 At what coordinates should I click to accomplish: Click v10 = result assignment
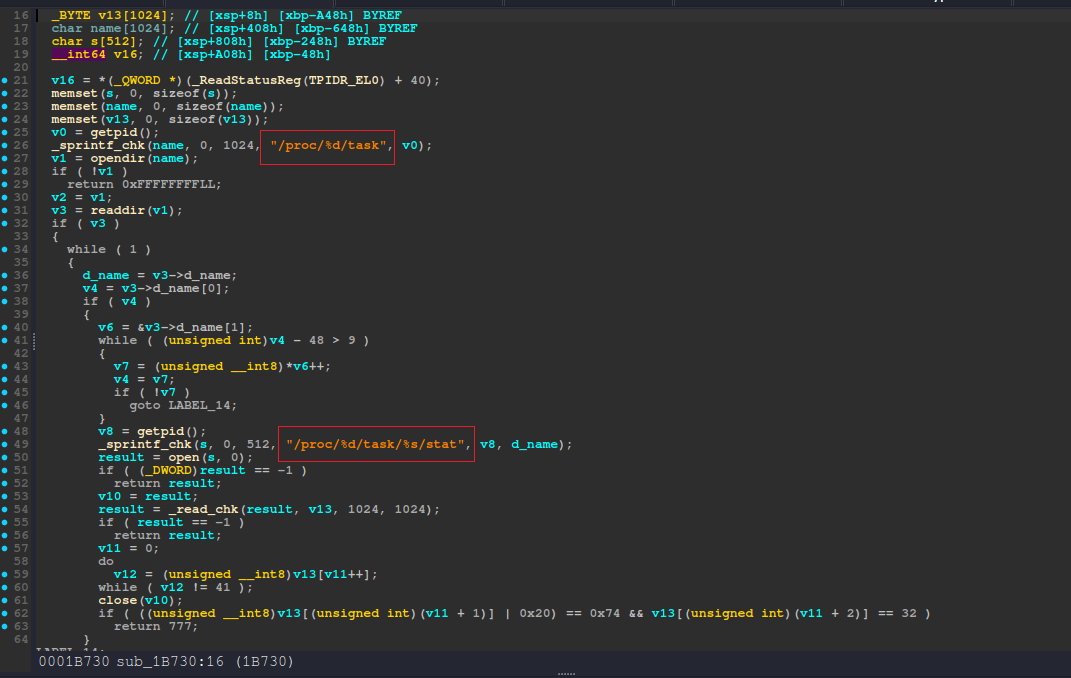[x=149, y=496]
